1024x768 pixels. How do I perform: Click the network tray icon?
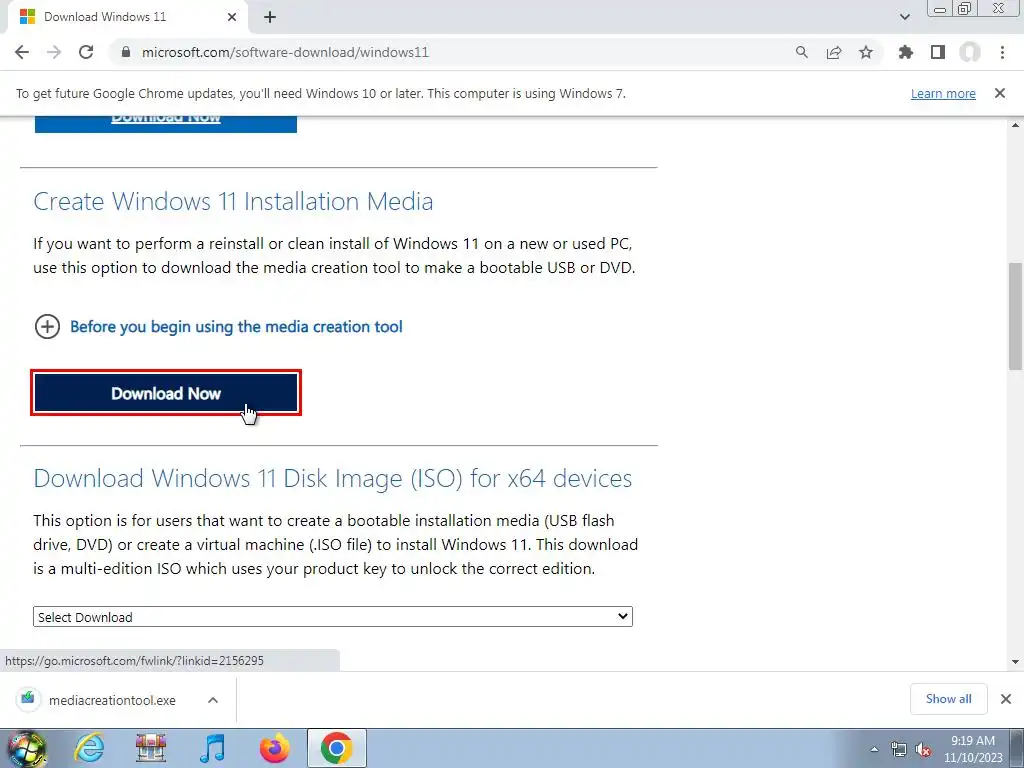pyautogui.click(x=899, y=750)
